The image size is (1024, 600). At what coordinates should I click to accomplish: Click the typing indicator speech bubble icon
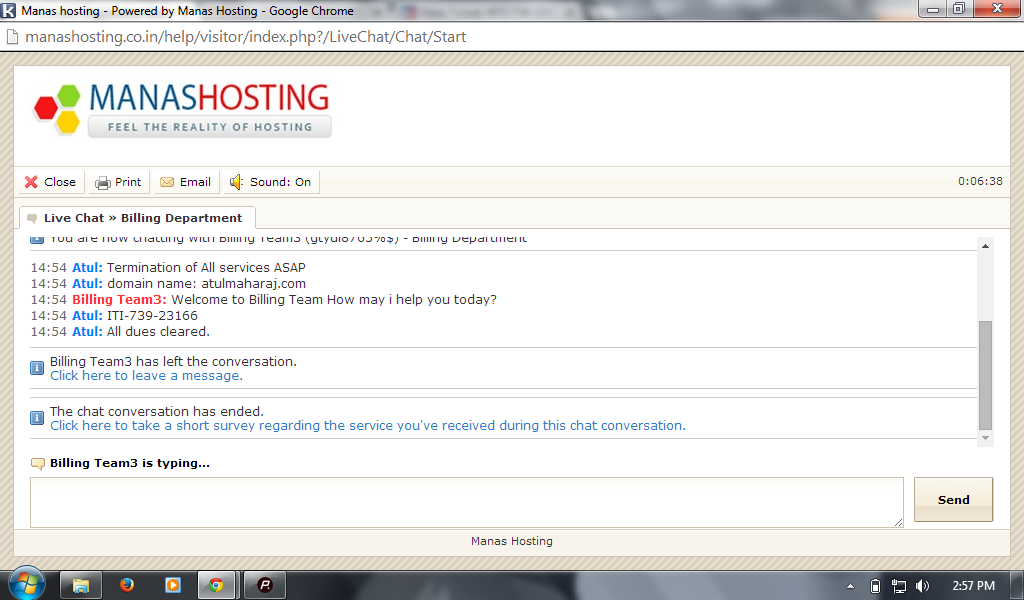38,464
